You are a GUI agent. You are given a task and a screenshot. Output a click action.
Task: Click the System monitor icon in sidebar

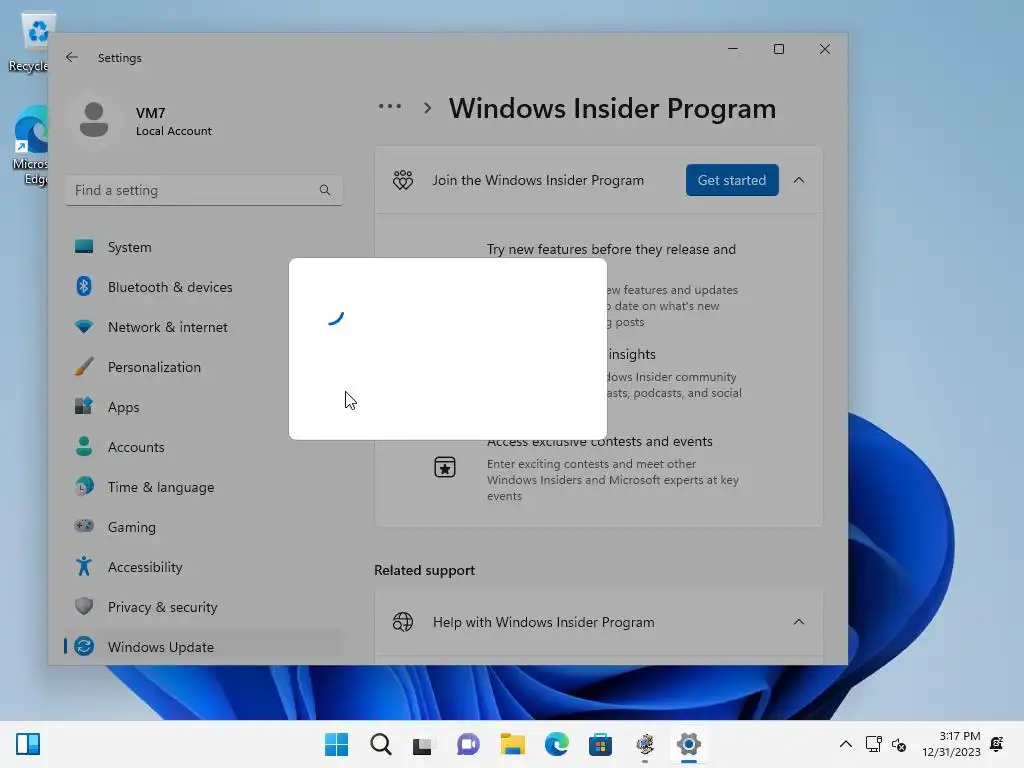[84, 247]
